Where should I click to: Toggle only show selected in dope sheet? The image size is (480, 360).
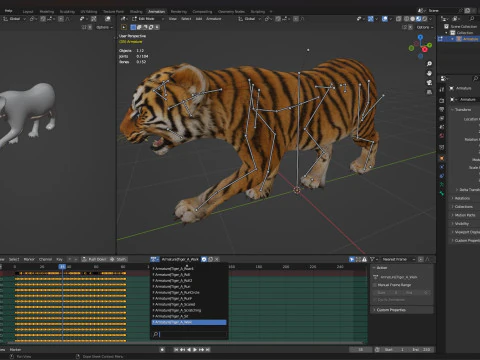pyautogui.click(x=352, y=259)
